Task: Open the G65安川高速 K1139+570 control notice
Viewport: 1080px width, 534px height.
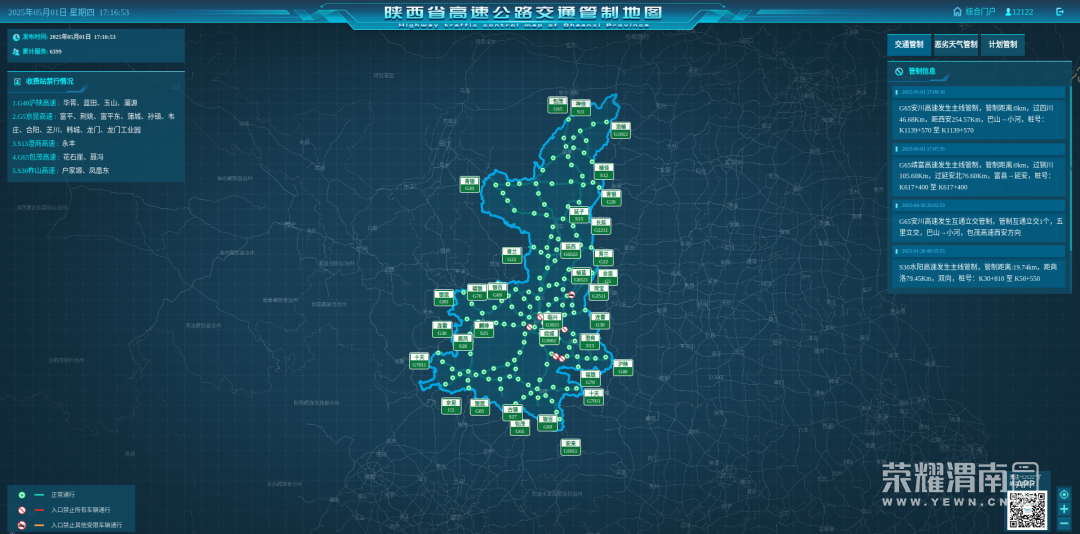Action: [x=979, y=118]
